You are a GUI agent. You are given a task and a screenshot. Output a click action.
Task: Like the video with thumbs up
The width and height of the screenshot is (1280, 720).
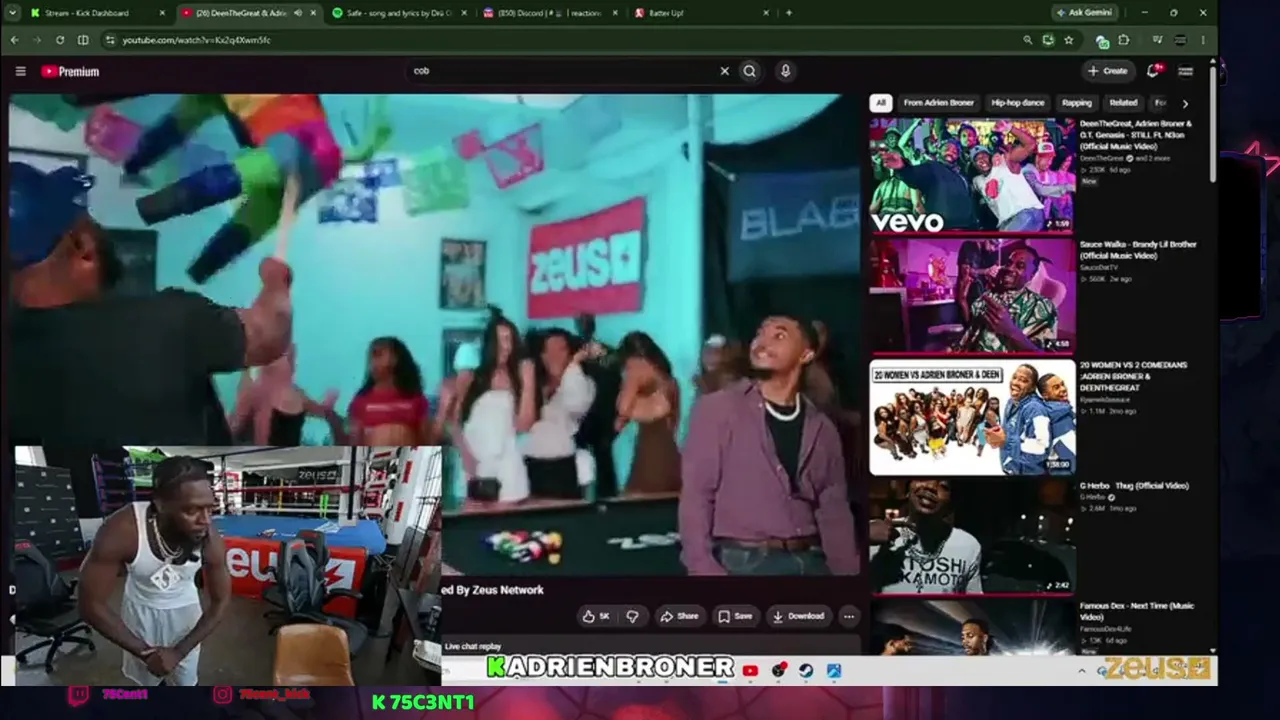point(597,616)
